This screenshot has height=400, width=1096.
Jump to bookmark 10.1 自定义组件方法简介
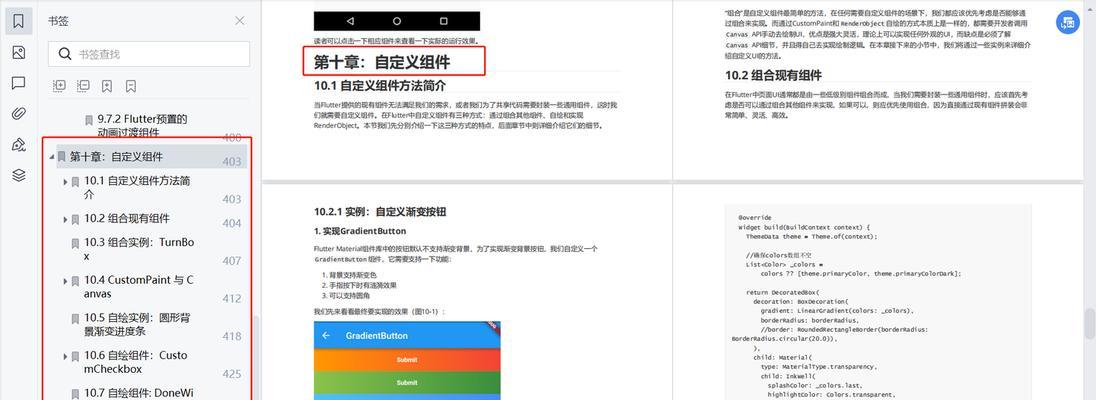pyautogui.click(x=138, y=187)
